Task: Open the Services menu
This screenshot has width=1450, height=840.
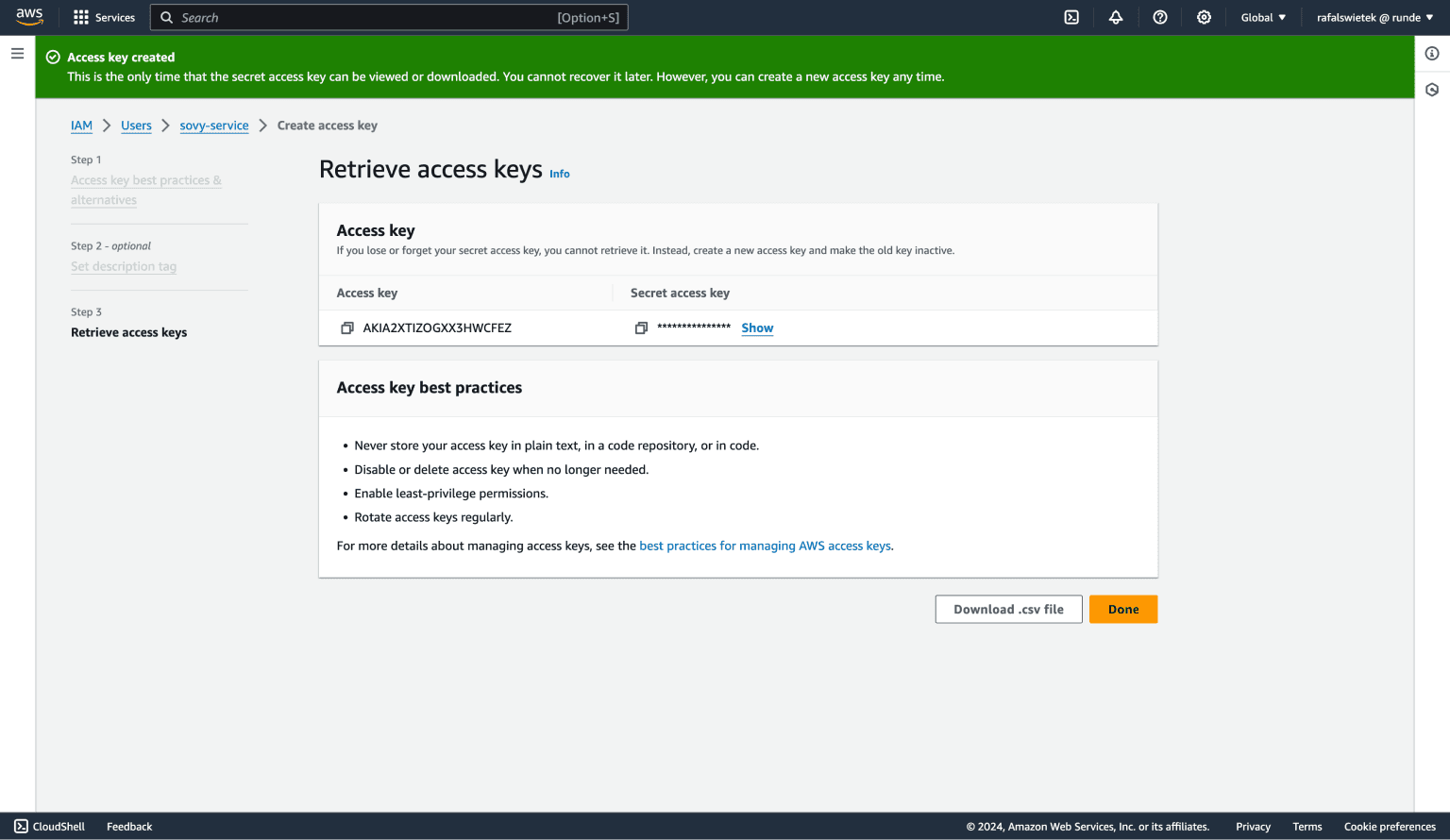Action: pyautogui.click(x=104, y=17)
